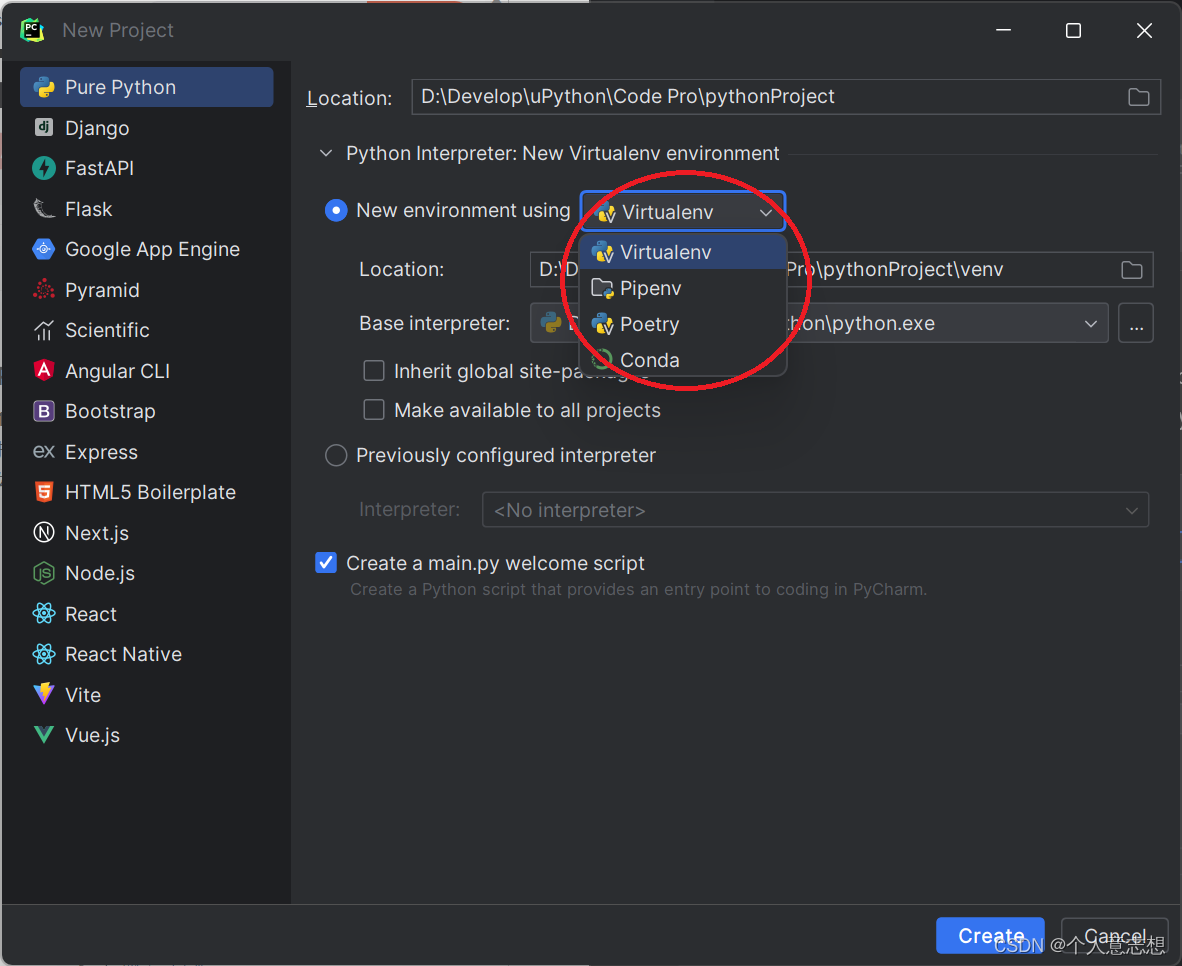Image resolution: width=1182 pixels, height=966 pixels.
Task: Uncheck Create a main.py welcome script
Action: point(326,563)
